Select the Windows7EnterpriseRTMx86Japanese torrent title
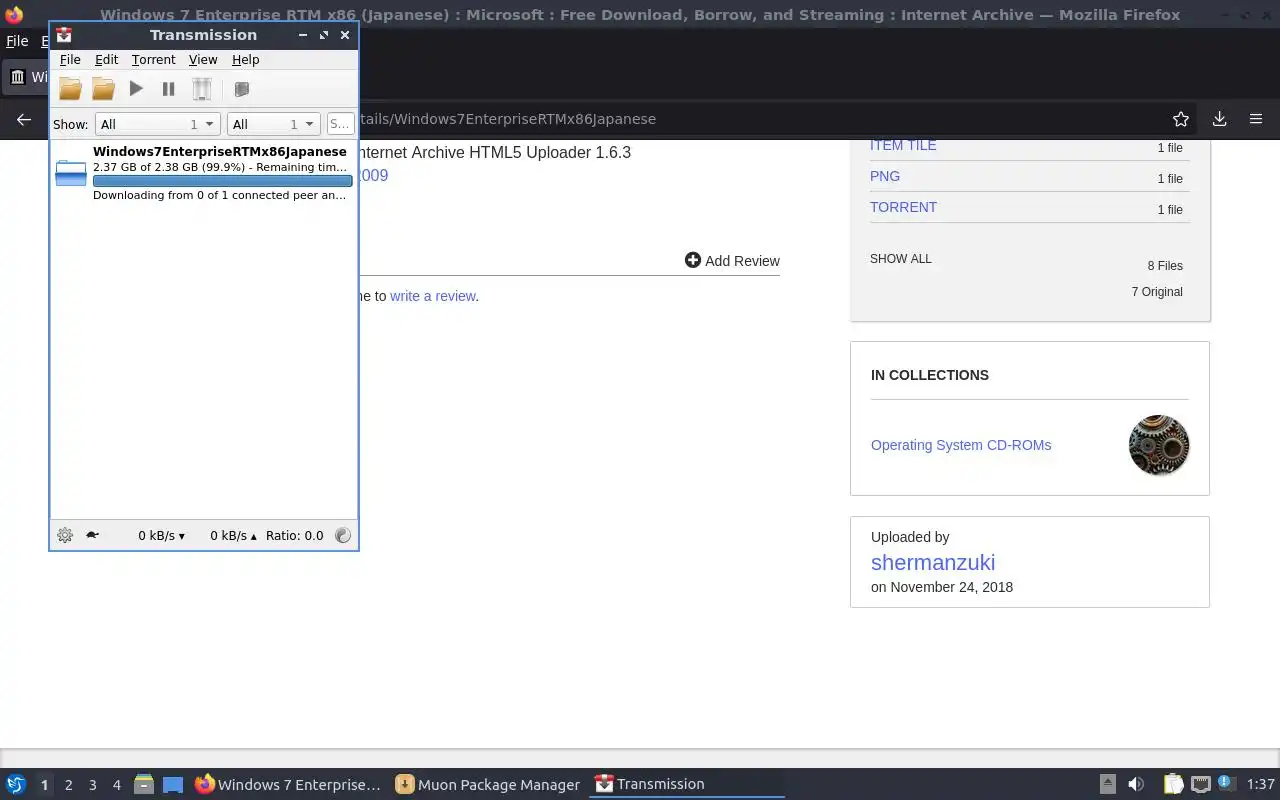 coord(220,152)
